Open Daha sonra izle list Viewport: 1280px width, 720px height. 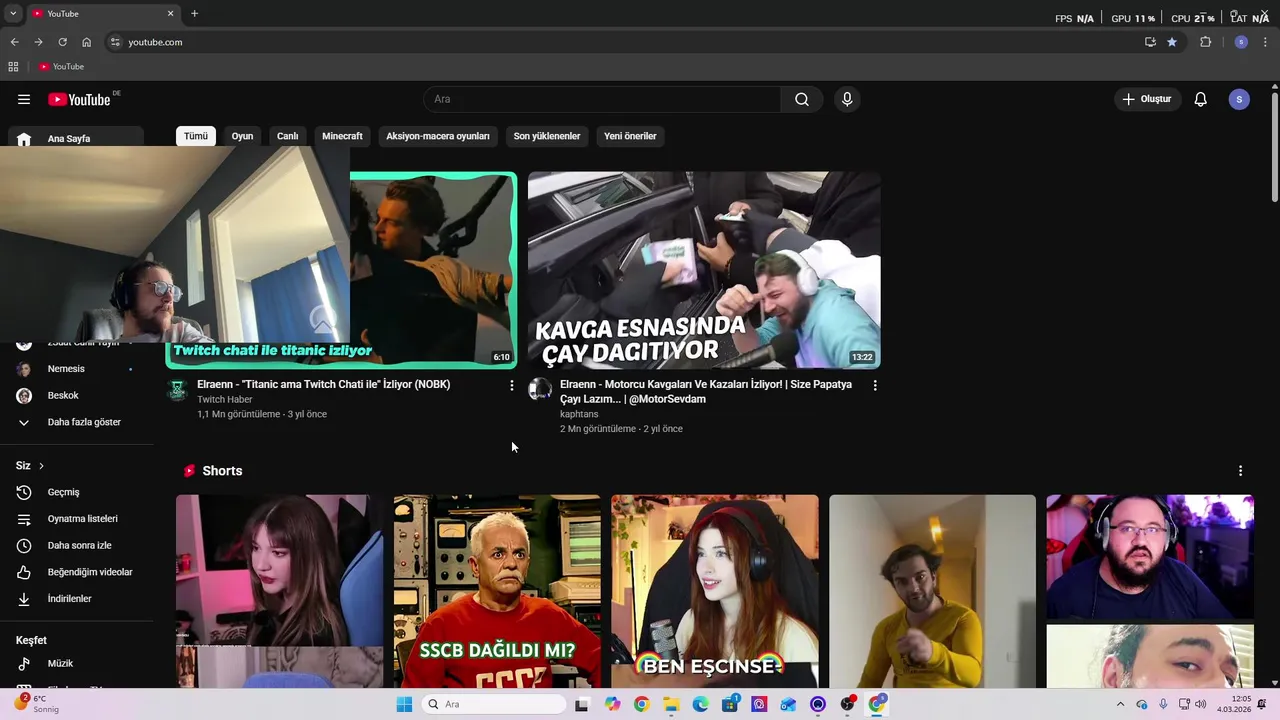click(76, 545)
